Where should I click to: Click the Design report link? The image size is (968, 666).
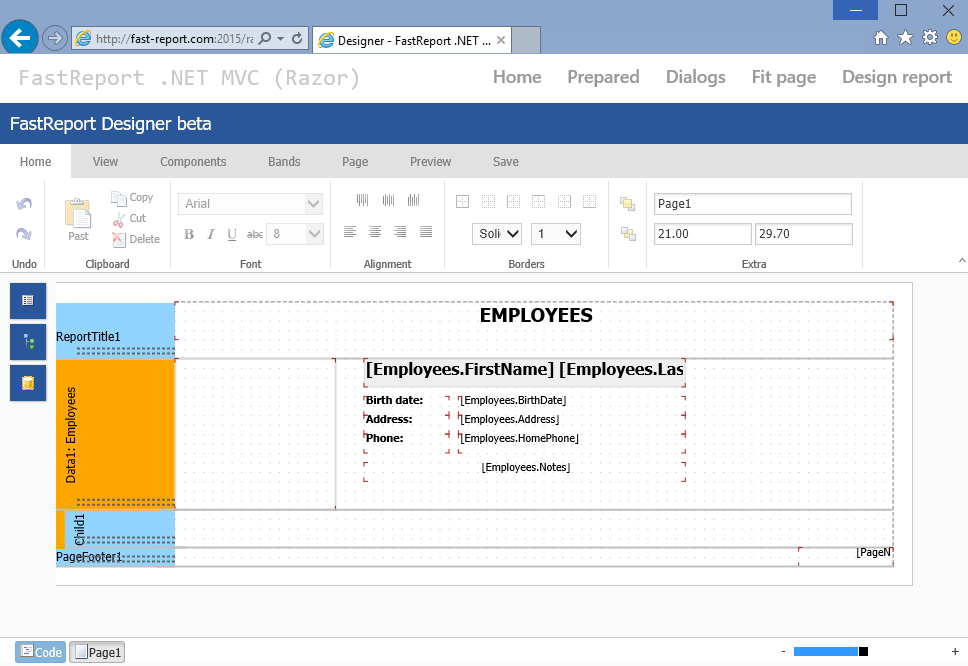[896, 77]
